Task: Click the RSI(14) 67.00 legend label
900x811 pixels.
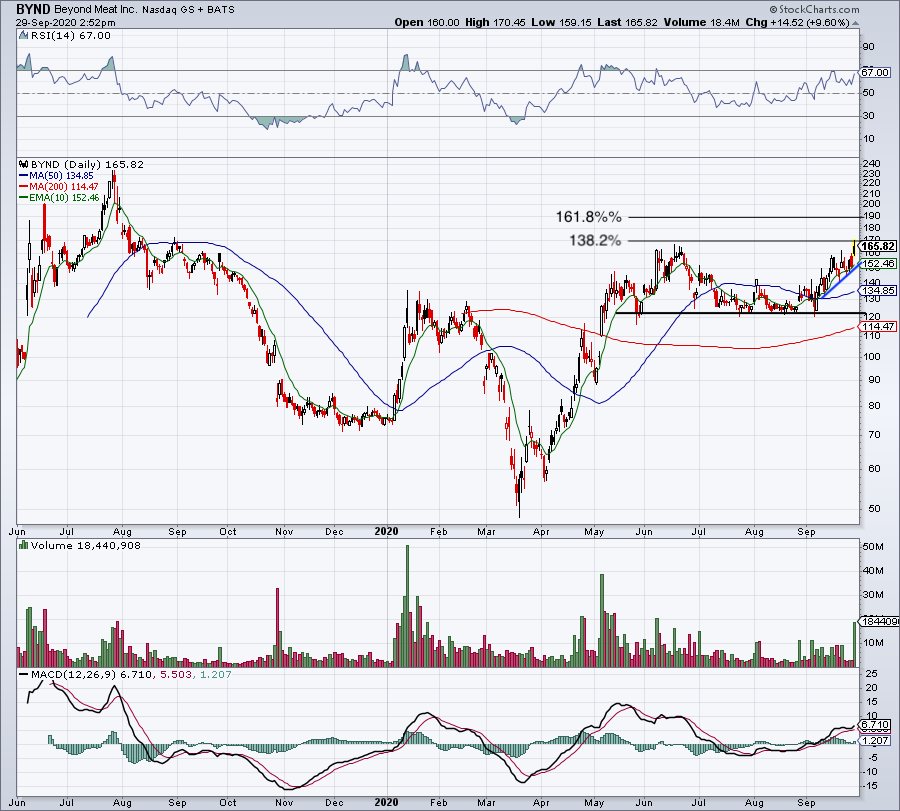Action: pyautogui.click(x=71, y=36)
